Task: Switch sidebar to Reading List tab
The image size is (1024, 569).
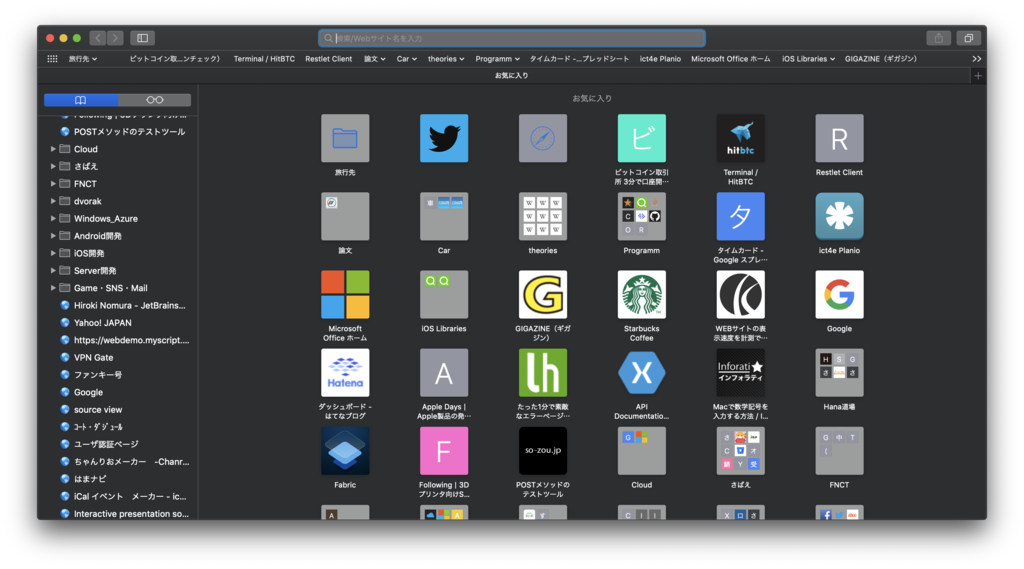Action: click(x=155, y=100)
